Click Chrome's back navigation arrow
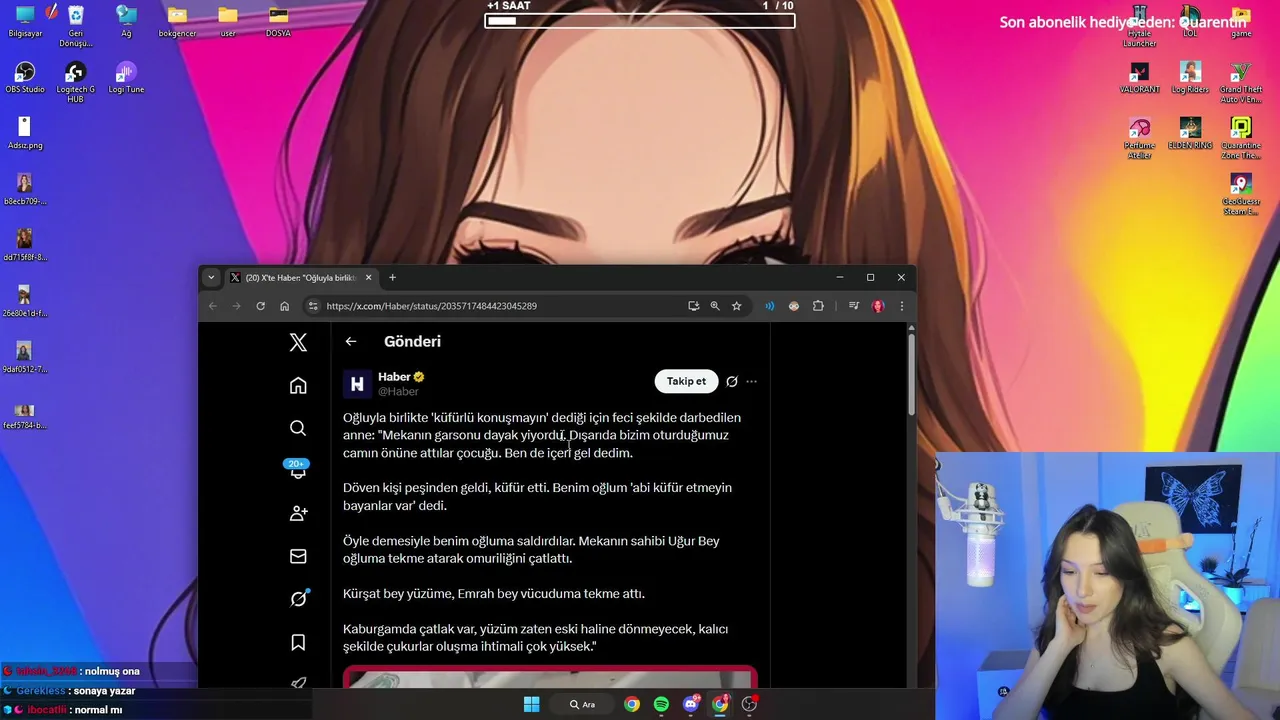This screenshot has height=720, width=1280. tap(213, 306)
